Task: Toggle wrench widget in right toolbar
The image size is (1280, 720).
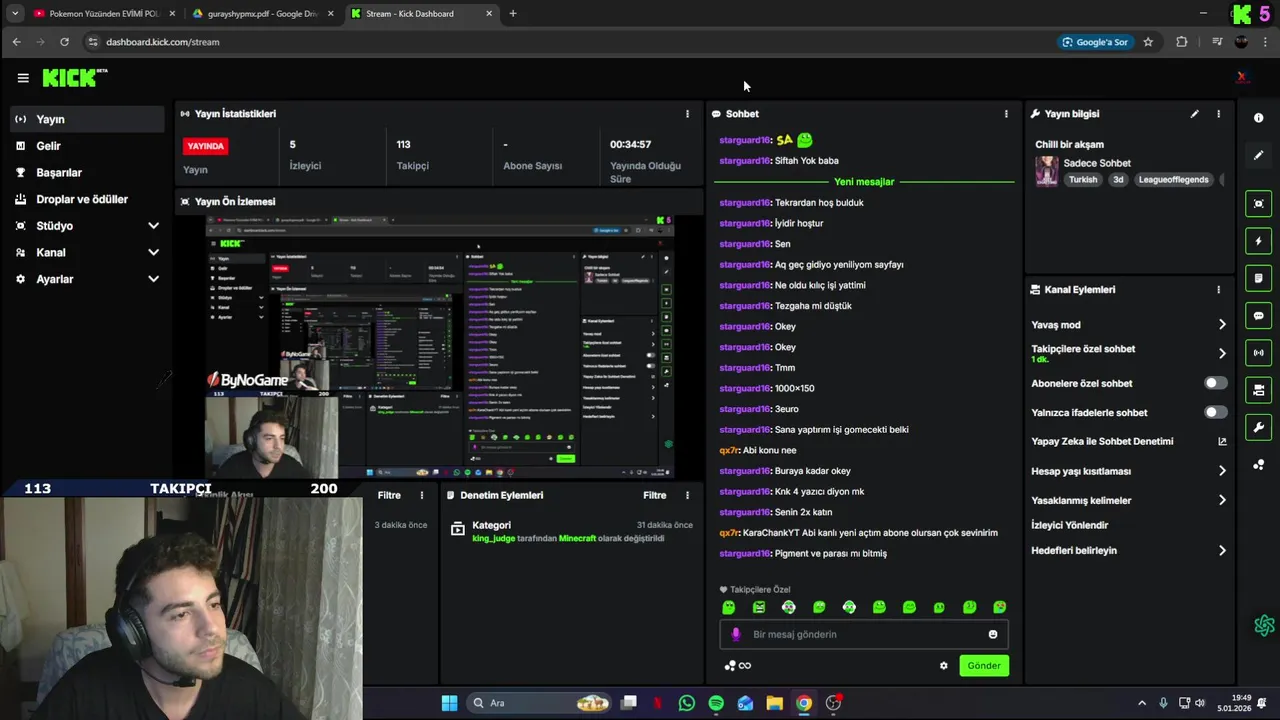Action: [1258, 427]
